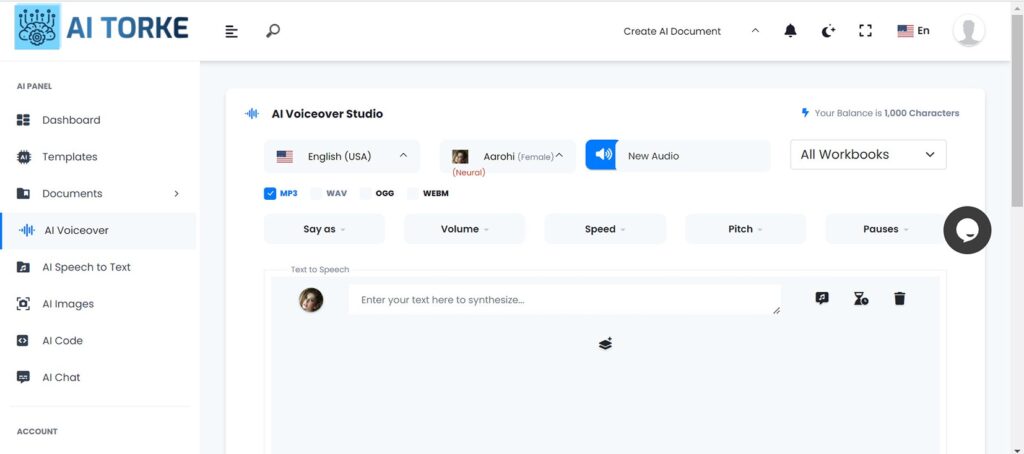Open the Volume dropdown
This screenshot has width=1024, height=454.
tap(464, 229)
